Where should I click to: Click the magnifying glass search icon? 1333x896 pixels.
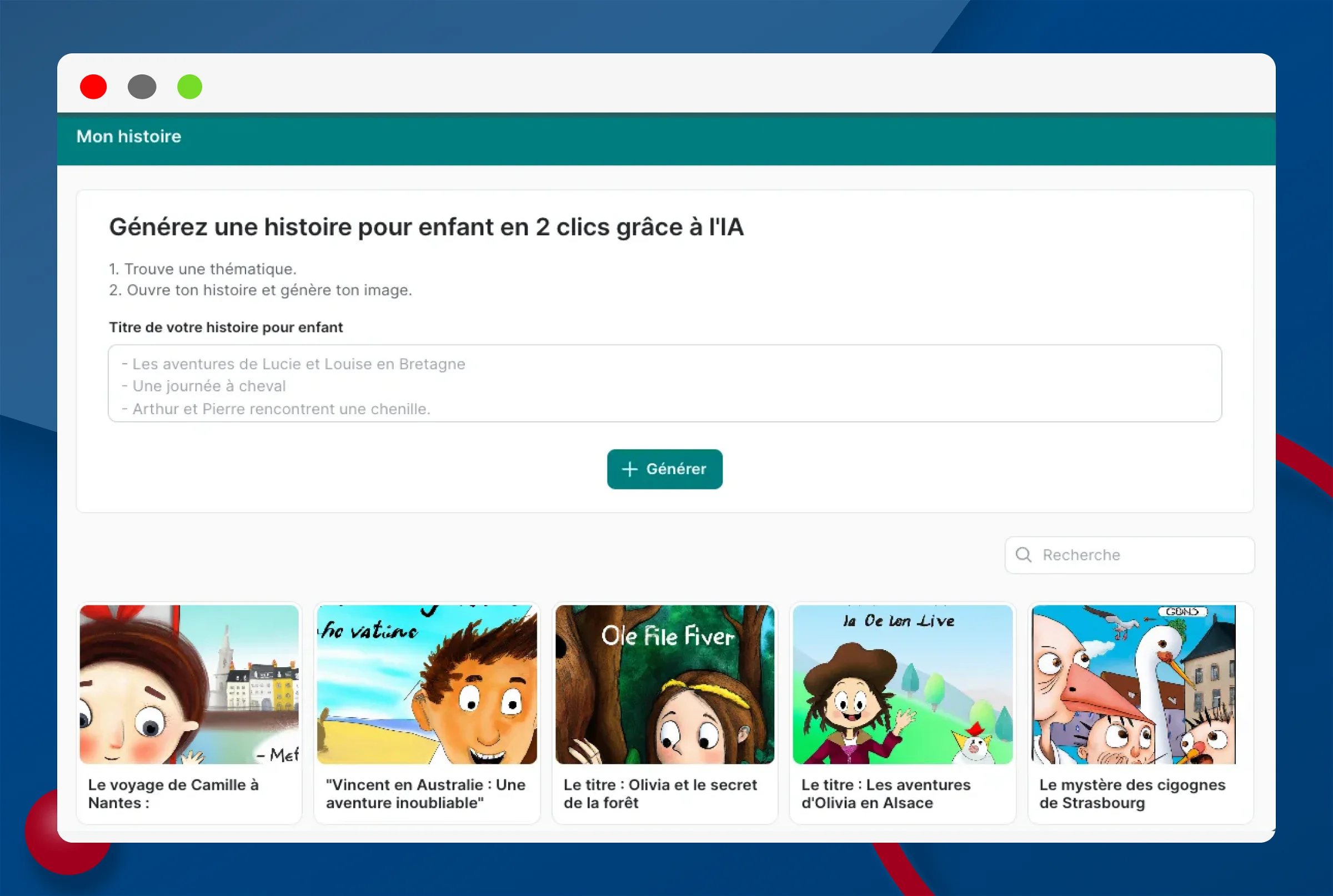coord(1024,555)
